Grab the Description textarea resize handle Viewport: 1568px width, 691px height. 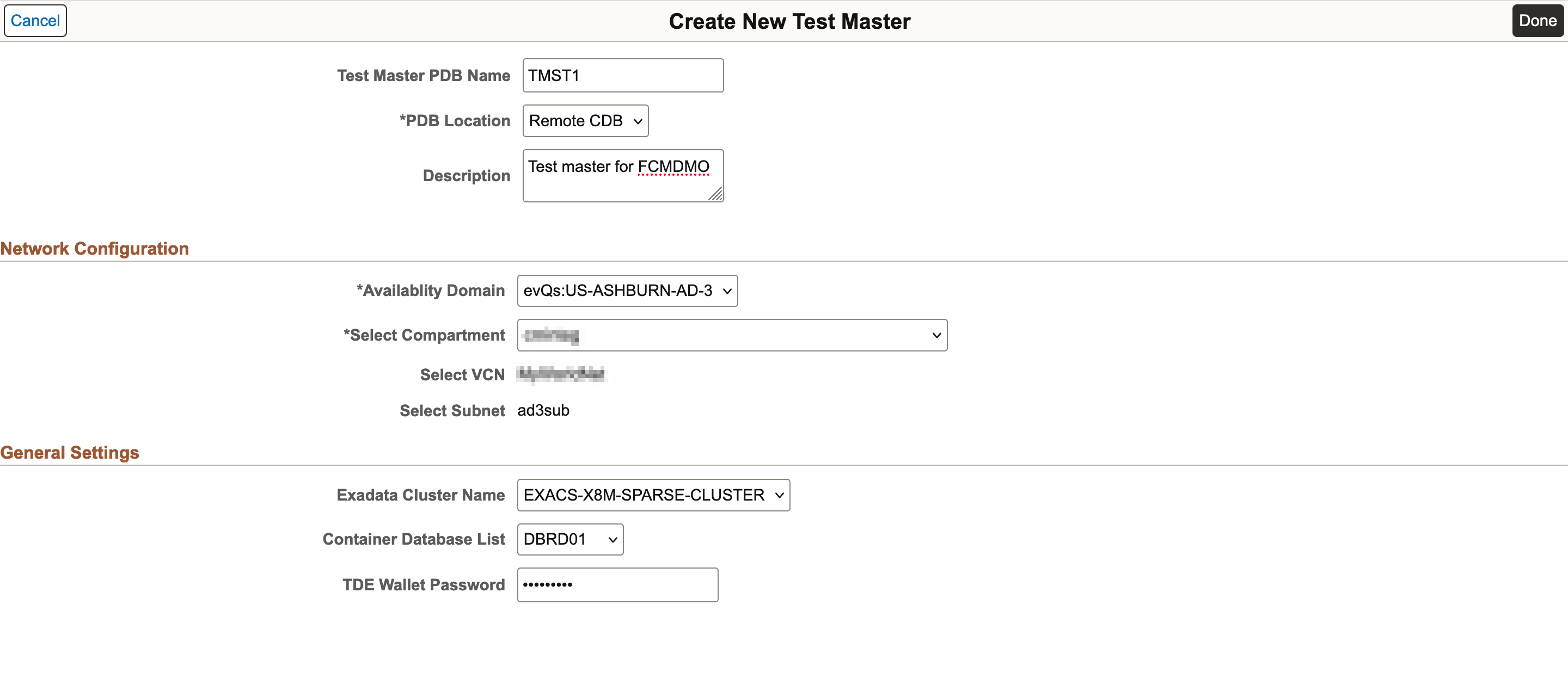(716, 194)
